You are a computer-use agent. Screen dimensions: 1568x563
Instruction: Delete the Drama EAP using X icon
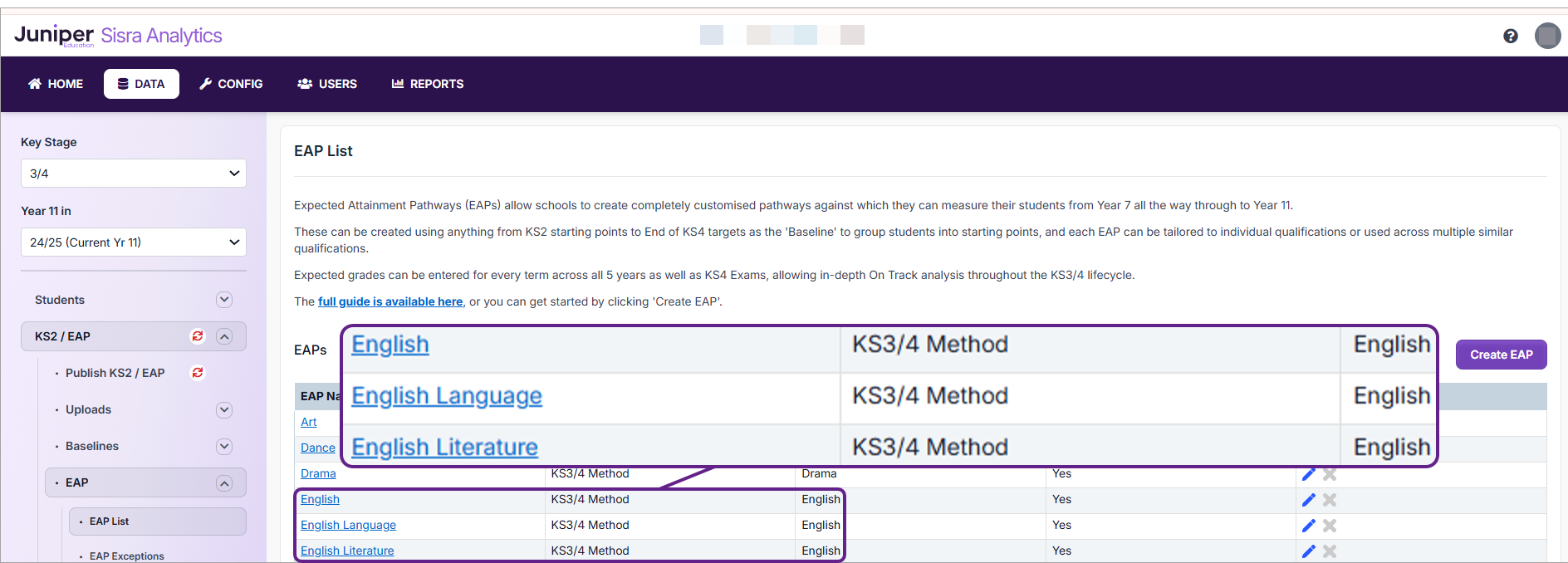(x=1330, y=474)
